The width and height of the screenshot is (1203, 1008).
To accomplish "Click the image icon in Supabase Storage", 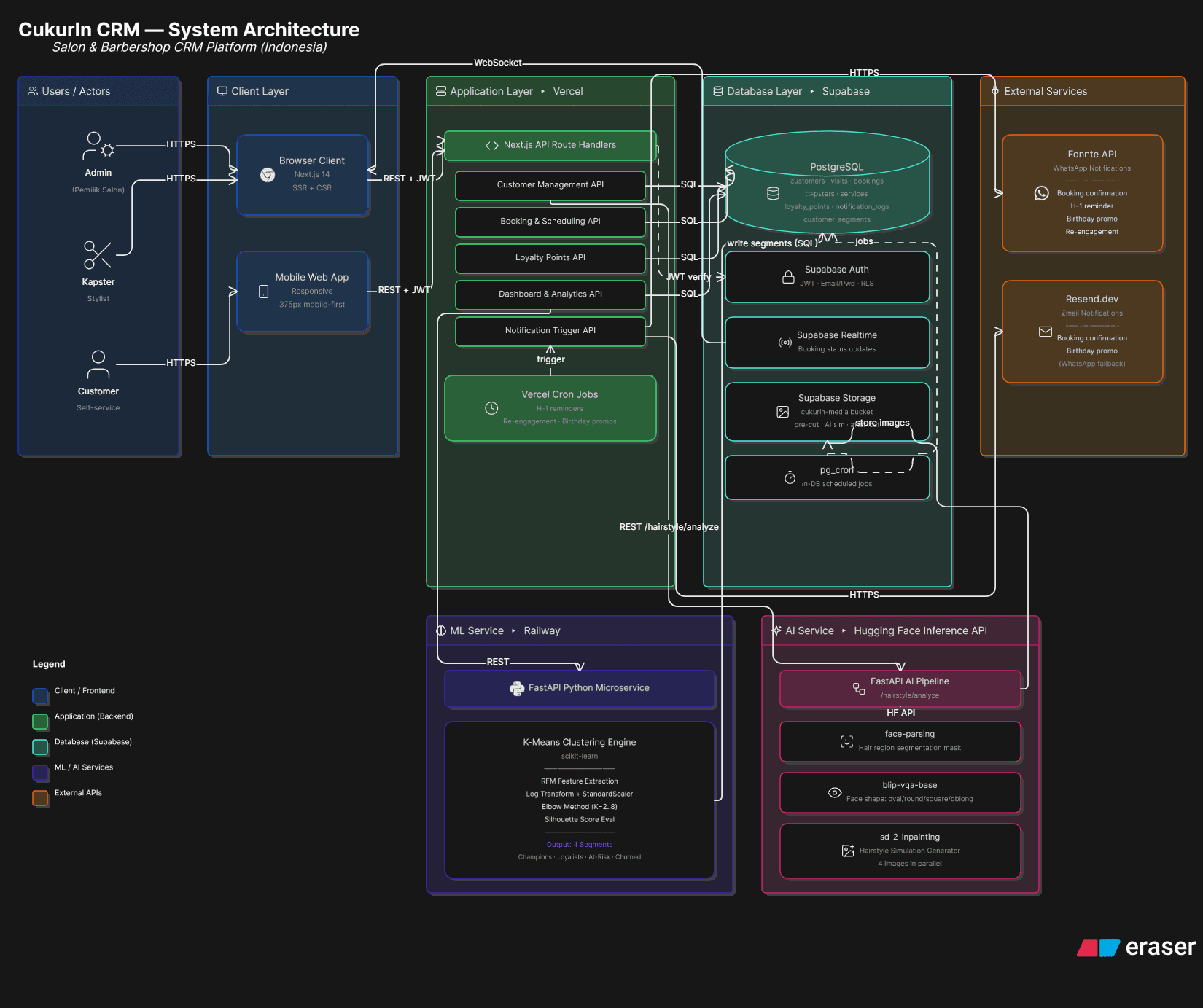I will pos(783,412).
